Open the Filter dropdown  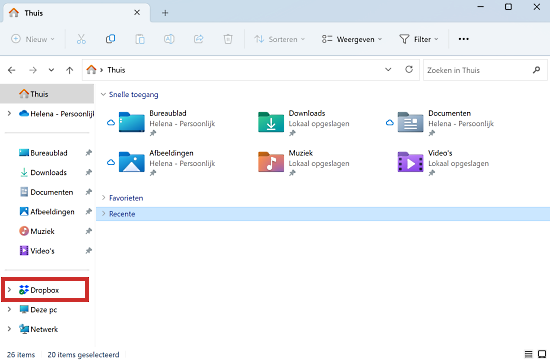[x=419, y=39]
